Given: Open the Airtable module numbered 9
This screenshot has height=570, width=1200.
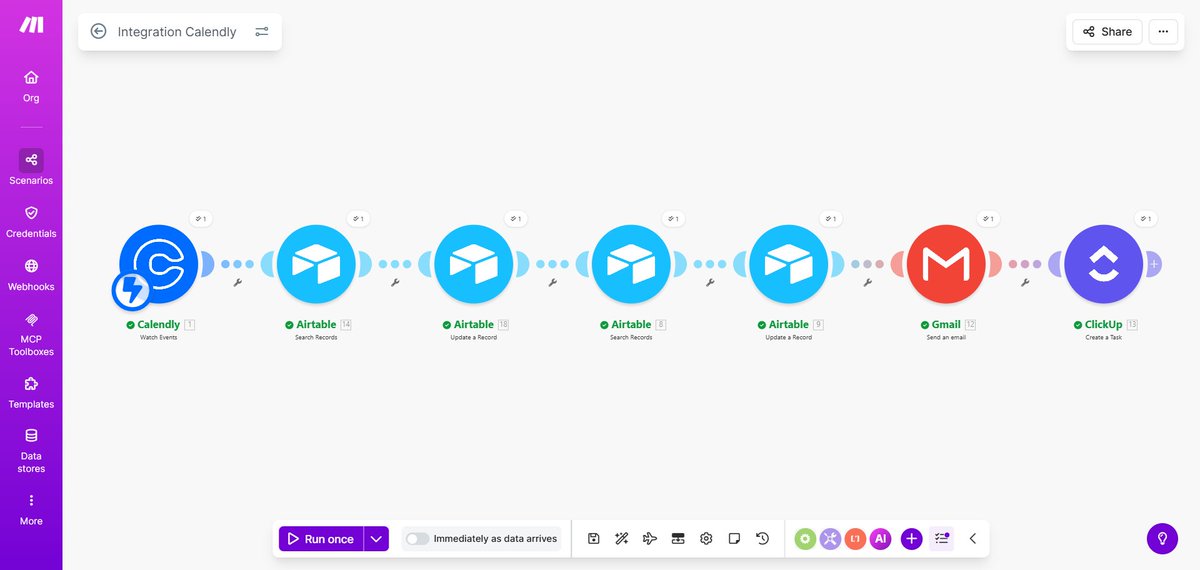Looking at the screenshot, I should (x=788, y=264).
